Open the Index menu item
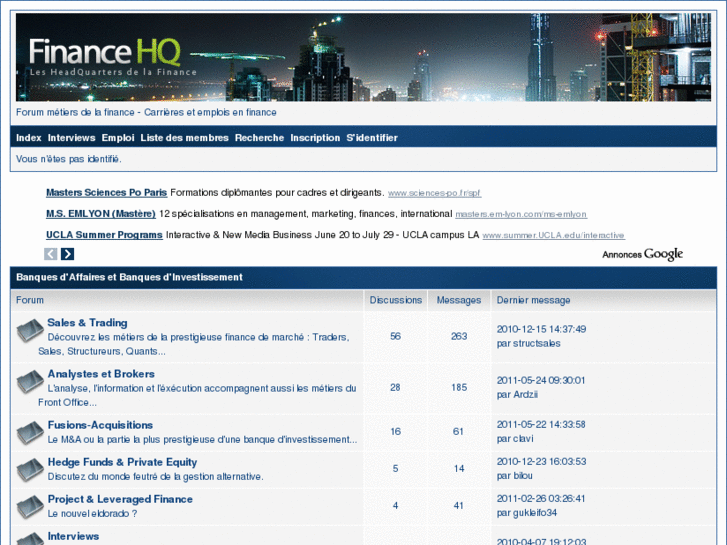Viewport: 727px width, 545px height. pos(29,138)
